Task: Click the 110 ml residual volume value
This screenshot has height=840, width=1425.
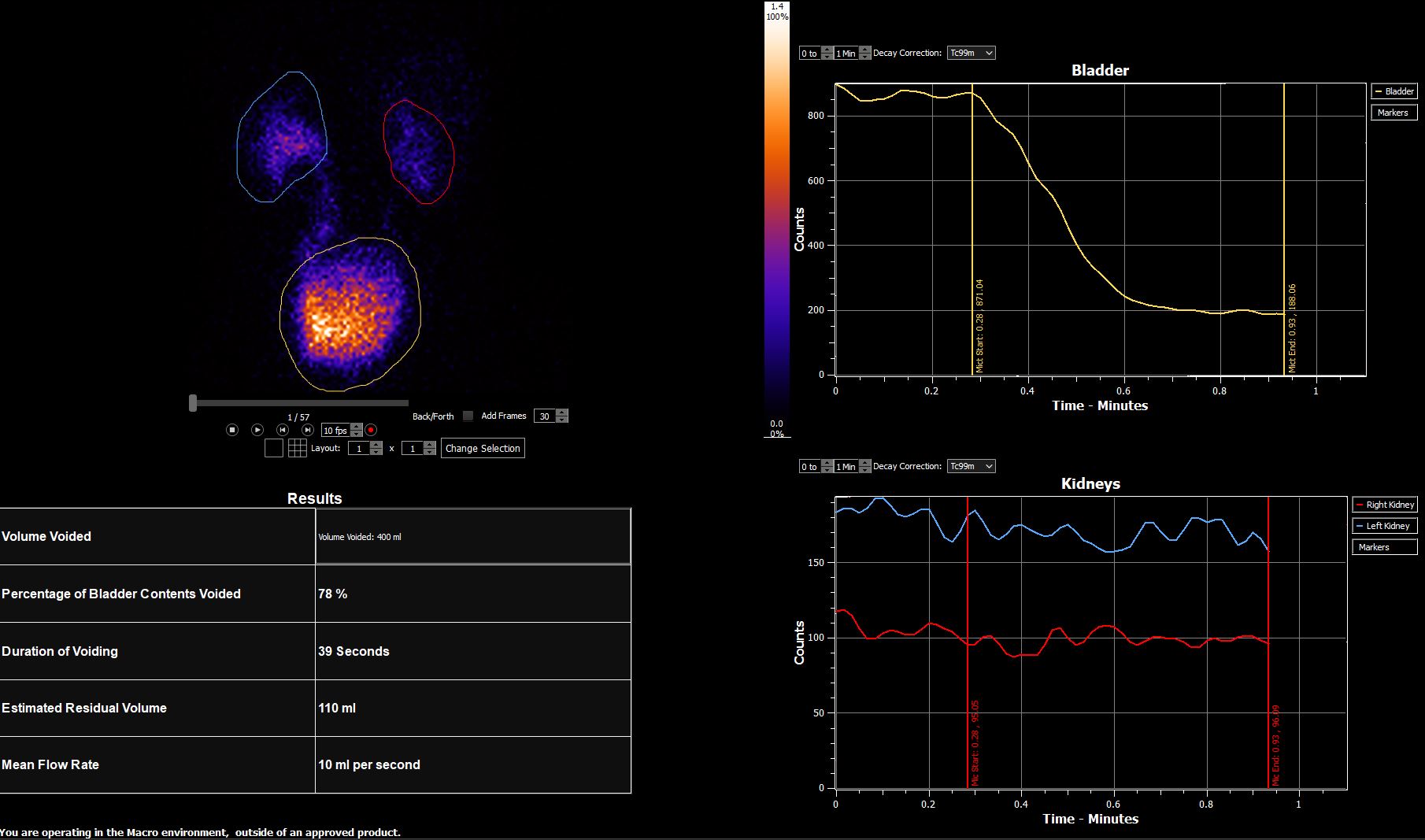Action: [x=337, y=708]
